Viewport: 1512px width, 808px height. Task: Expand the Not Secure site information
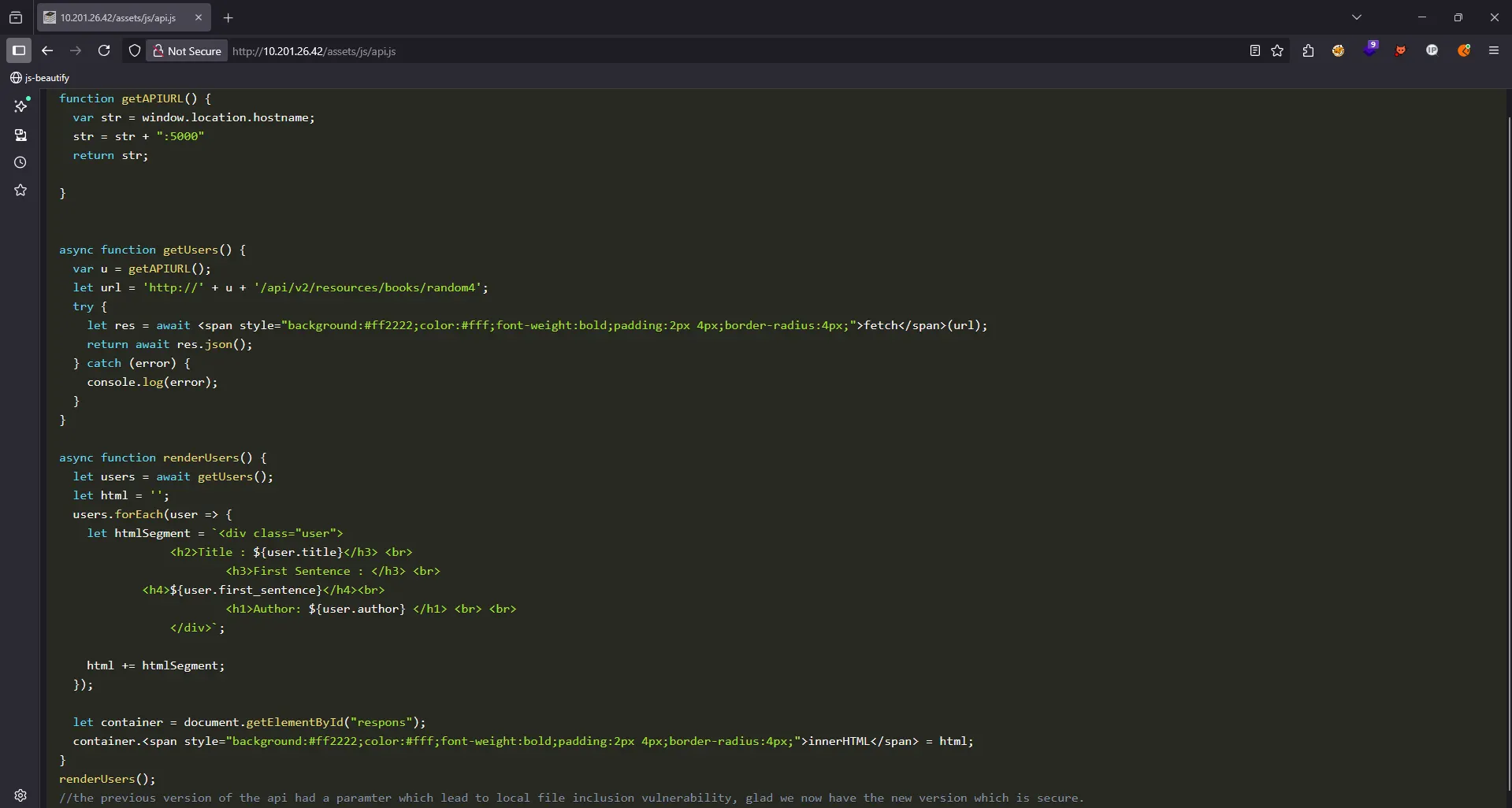pos(187,50)
